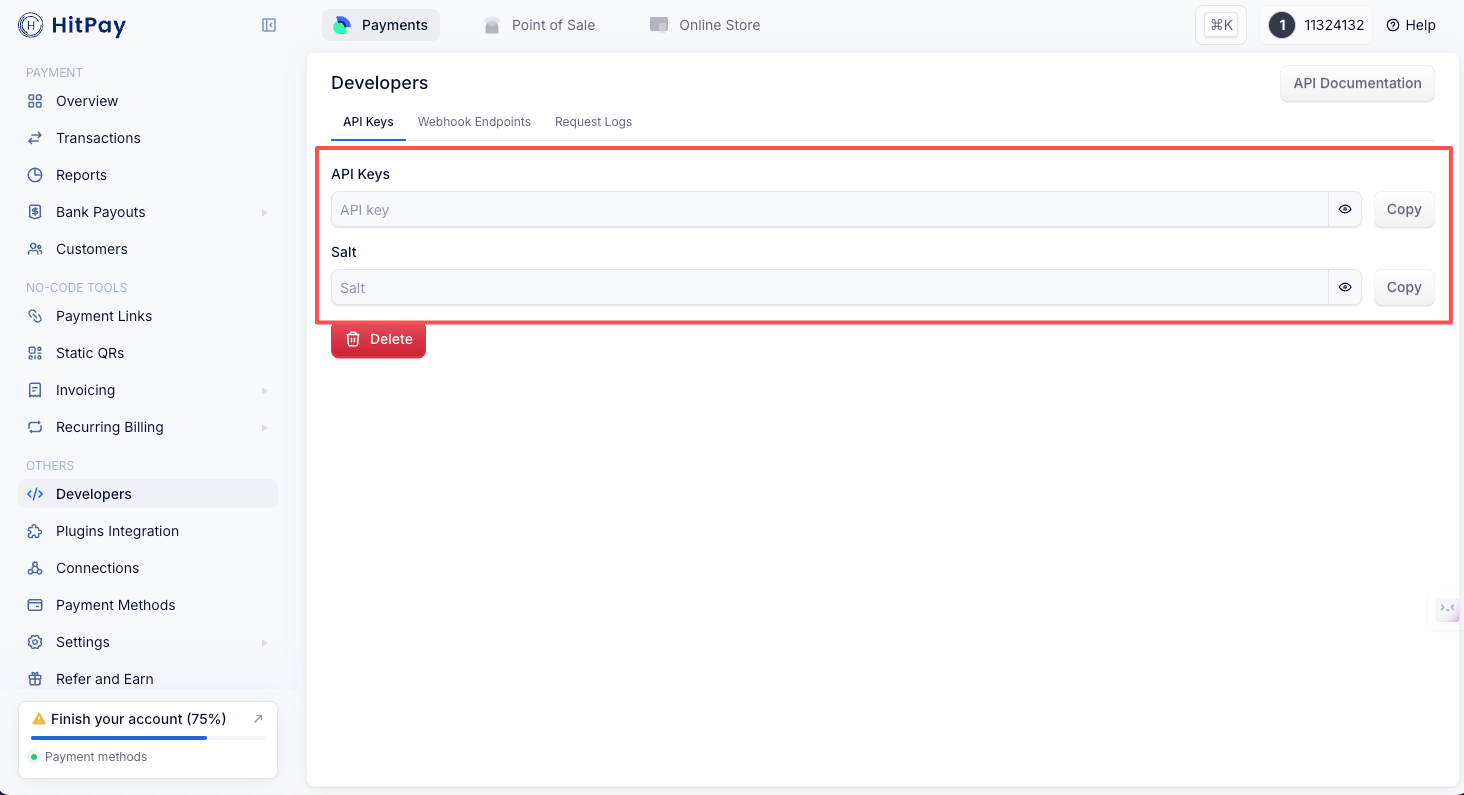Open Help from the top bar
The height and width of the screenshot is (795, 1464).
(1410, 25)
